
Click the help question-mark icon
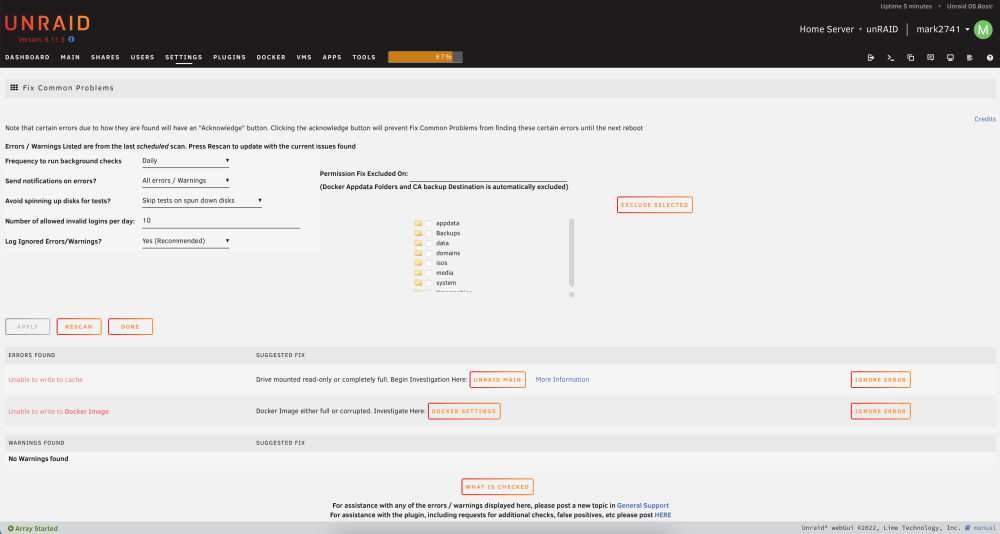tap(990, 57)
